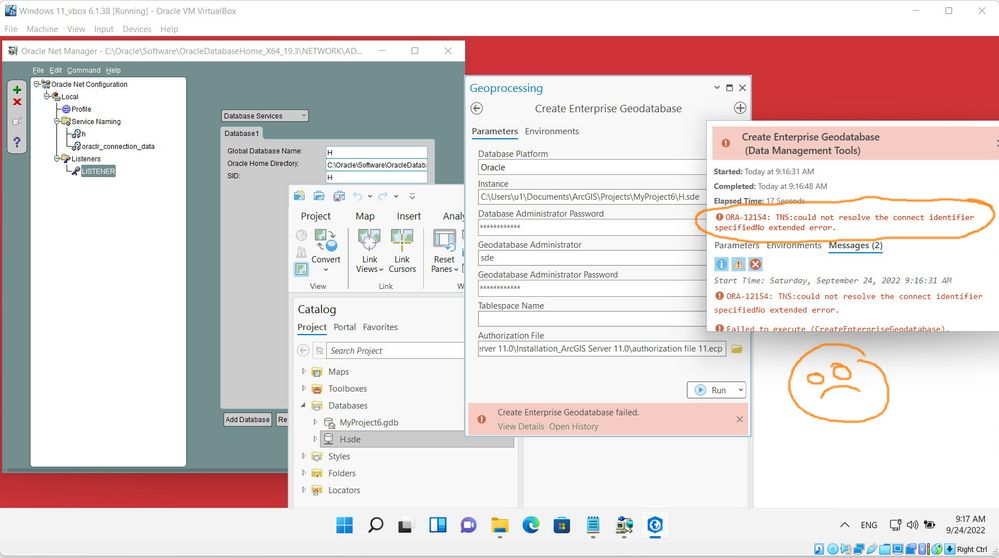The height and width of the screenshot is (558, 999).
Task: Select Folders item in Catalog
Action: (341, 473)
